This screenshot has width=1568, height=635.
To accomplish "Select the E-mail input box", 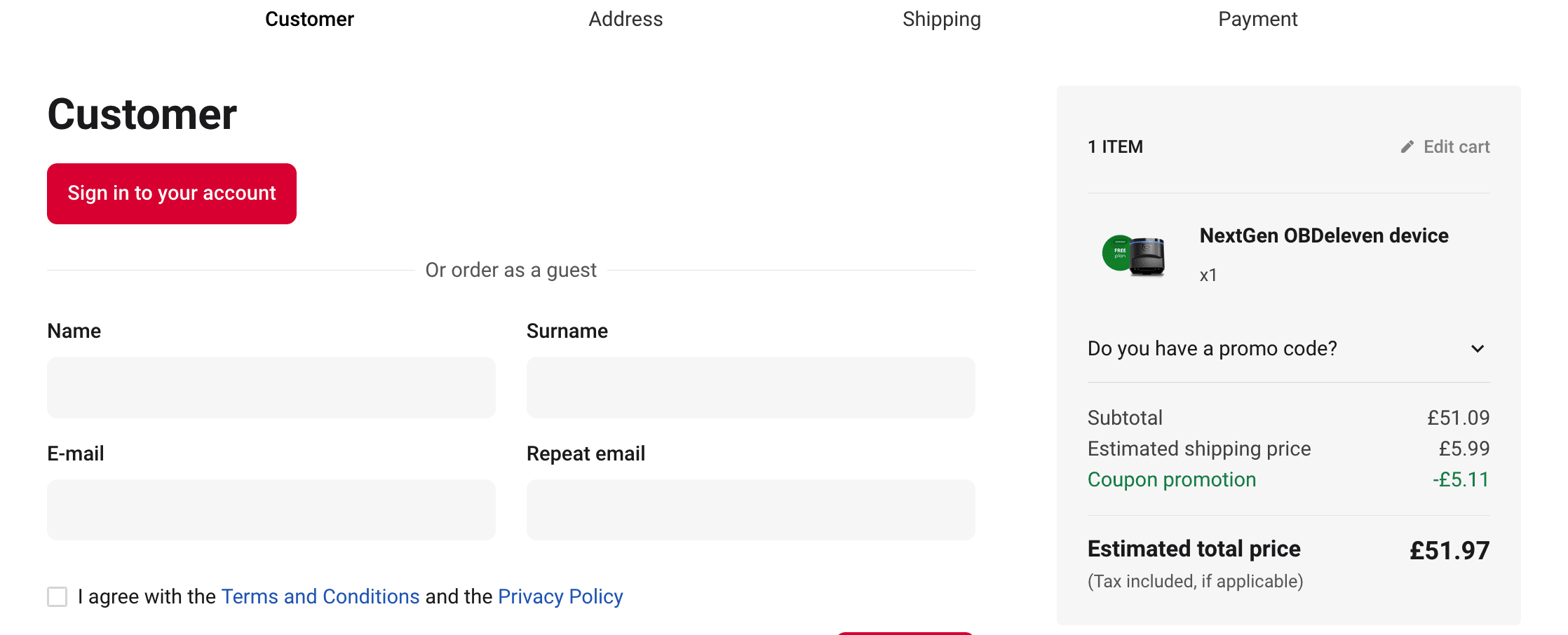I will [271, 510].
